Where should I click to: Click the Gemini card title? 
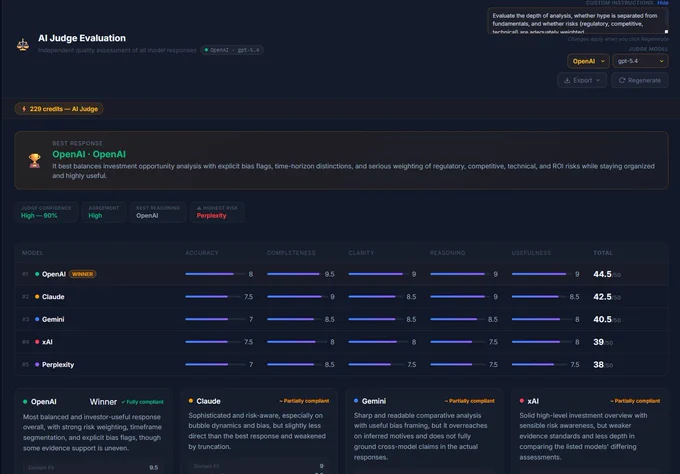pyautogui.click(x=374, y=401)
